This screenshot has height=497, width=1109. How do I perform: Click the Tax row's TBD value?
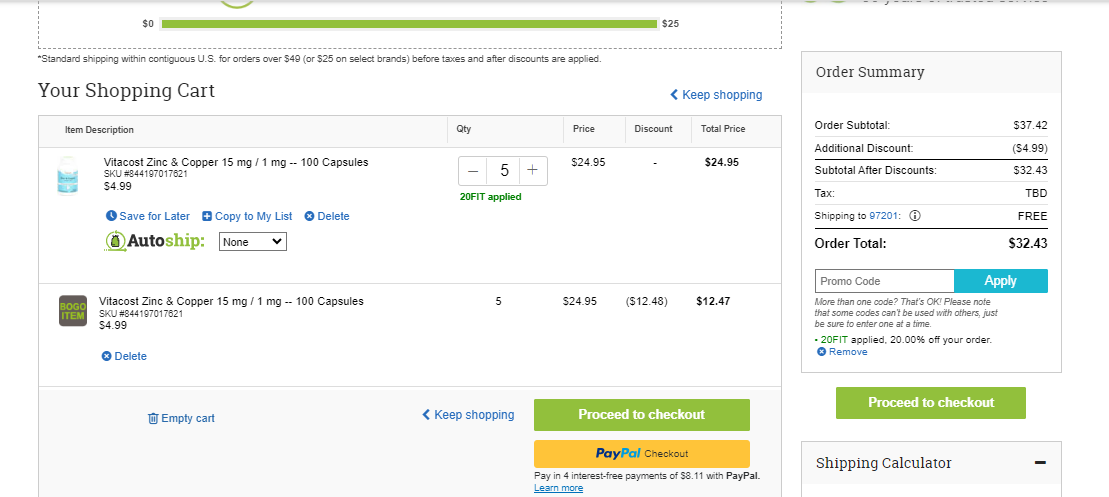click(1036, 193)
